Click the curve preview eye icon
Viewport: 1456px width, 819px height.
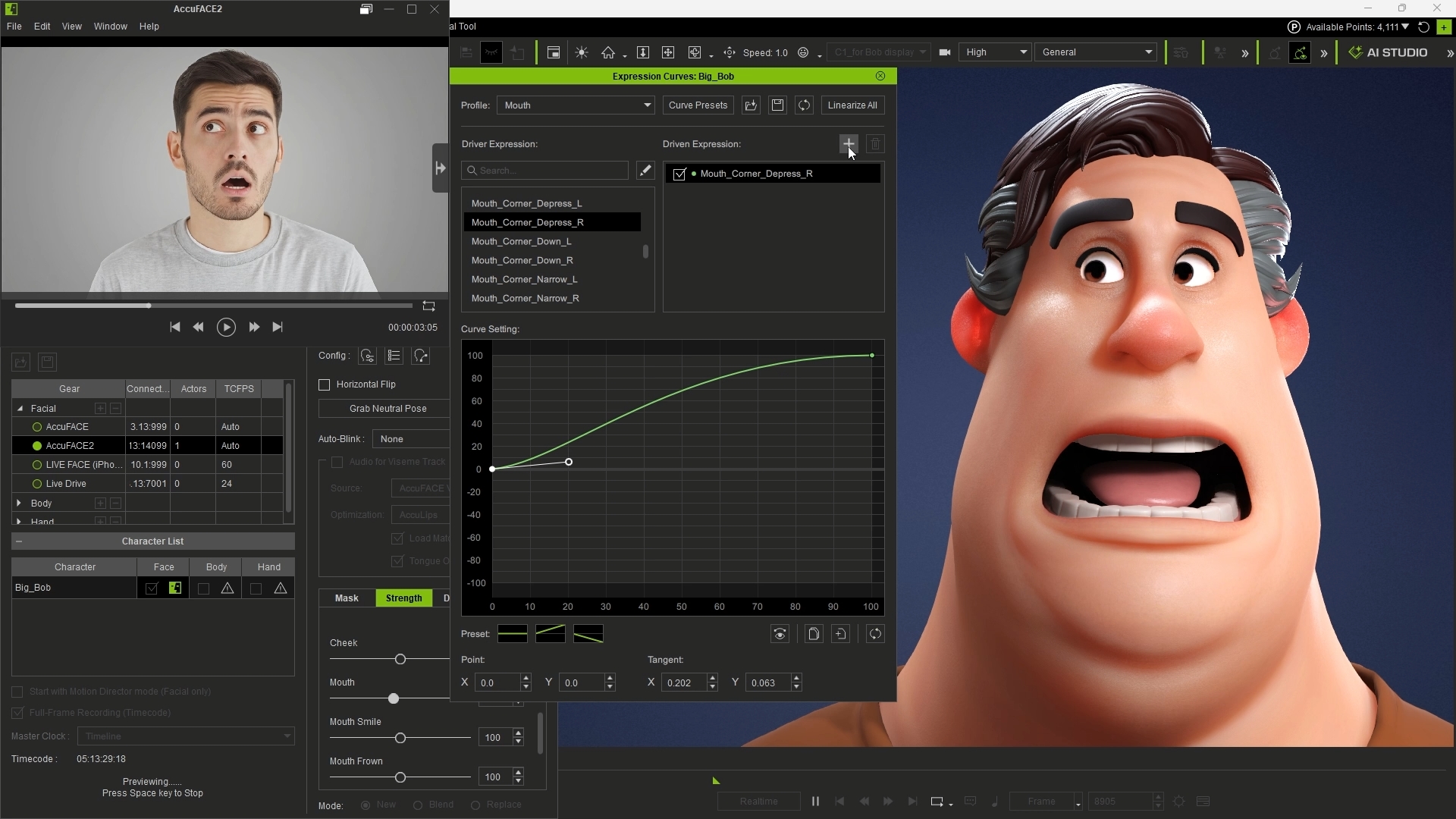780,634
